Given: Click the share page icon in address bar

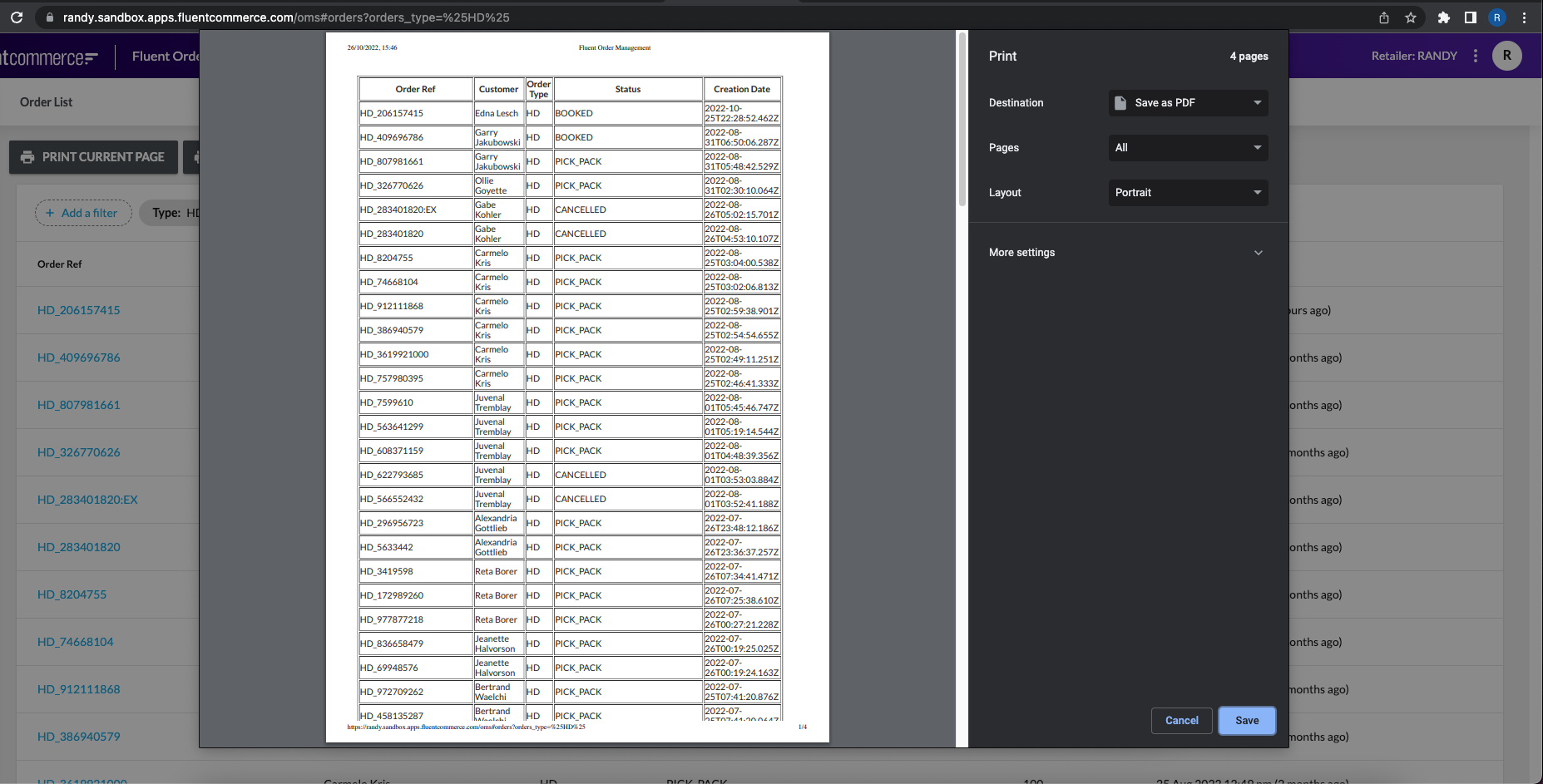Looking at the screenshot, I should coord(1384,17).
